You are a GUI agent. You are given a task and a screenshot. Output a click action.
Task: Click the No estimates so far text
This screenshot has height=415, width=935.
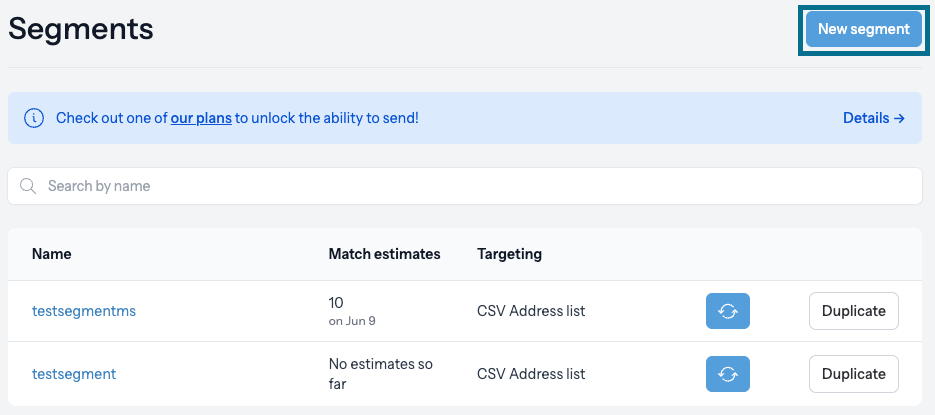pos(380,374)
